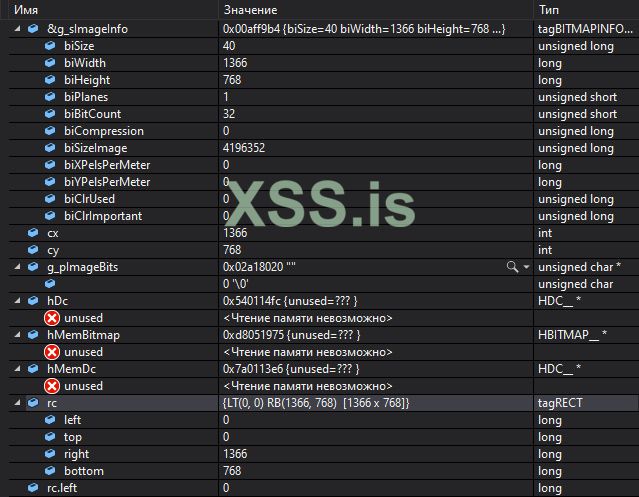
Task: Select the HBITMAP__ * type cell
Action: [573, 335]
